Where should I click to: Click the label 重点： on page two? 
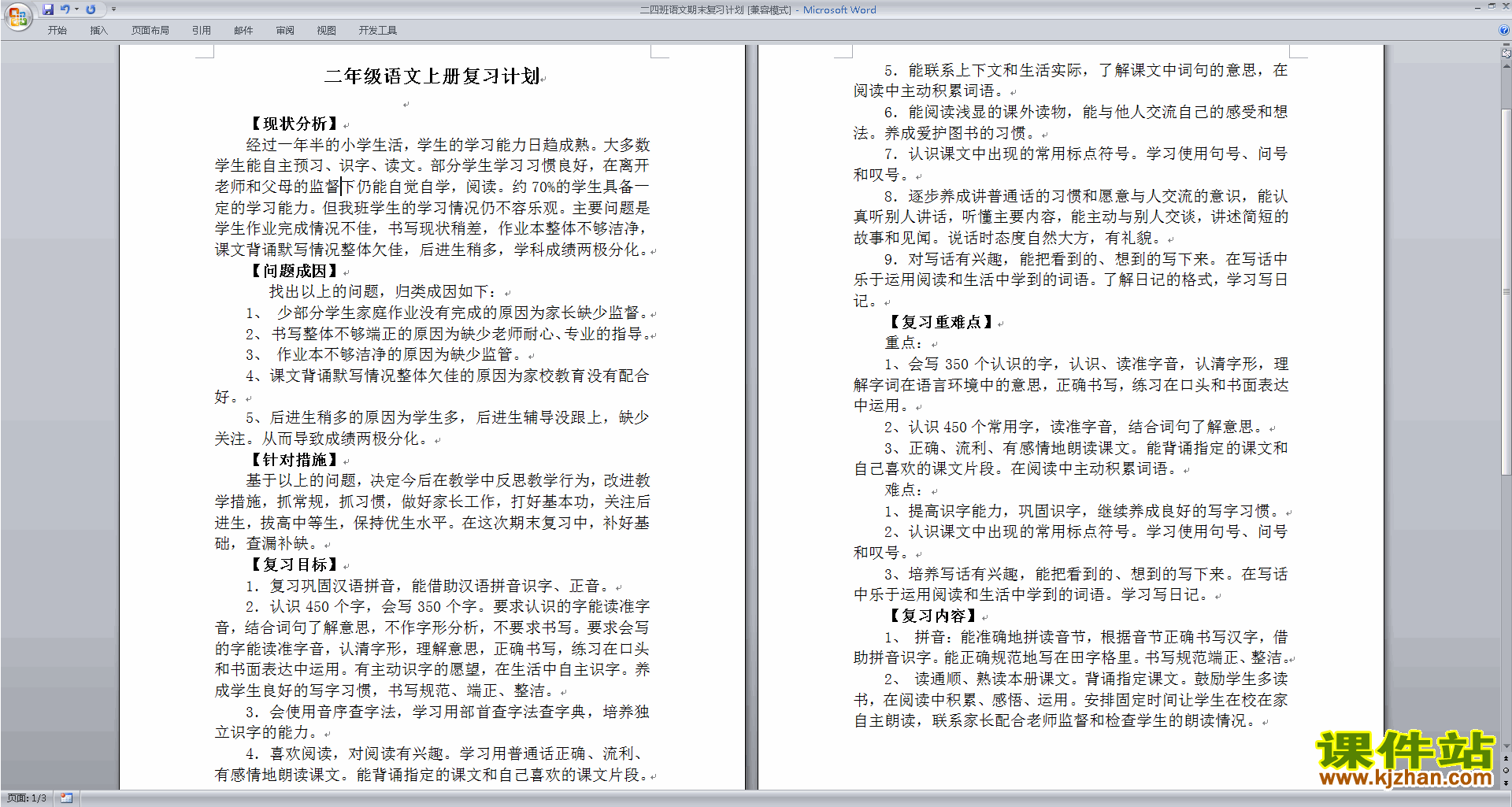tap(904, 343)
